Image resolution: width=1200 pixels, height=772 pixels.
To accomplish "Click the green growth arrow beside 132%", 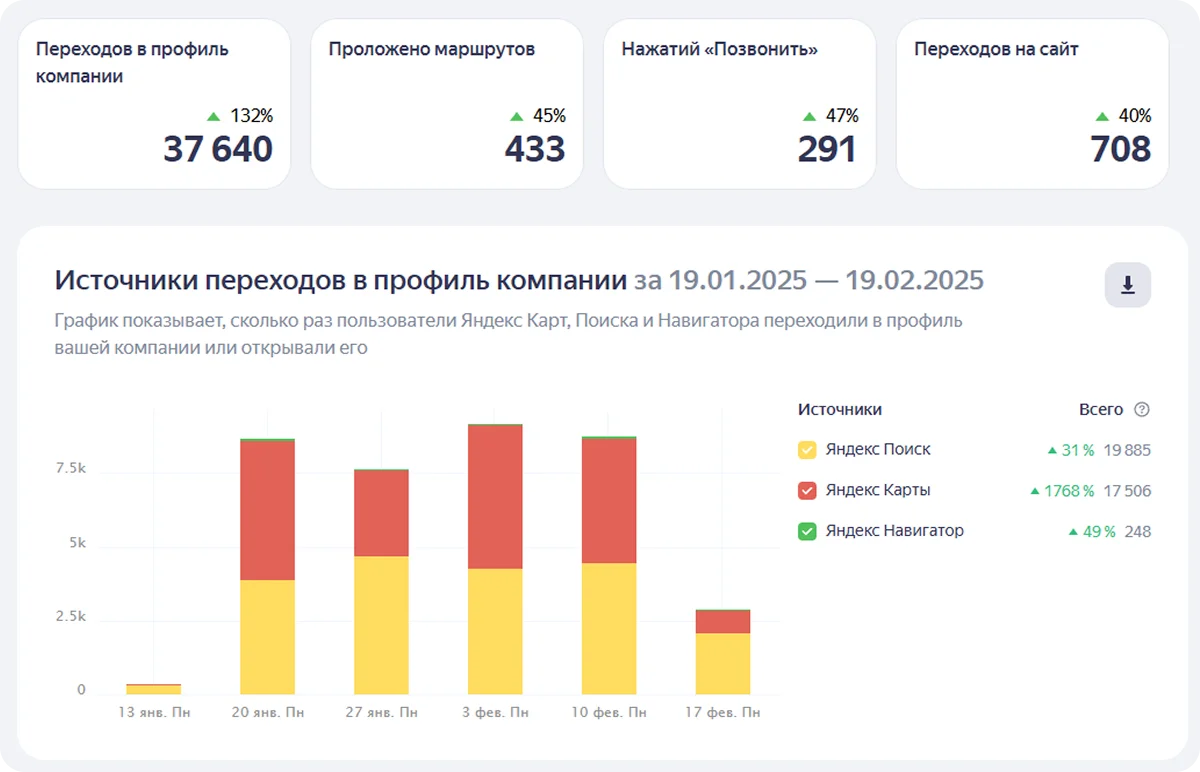I will [214, 116].
